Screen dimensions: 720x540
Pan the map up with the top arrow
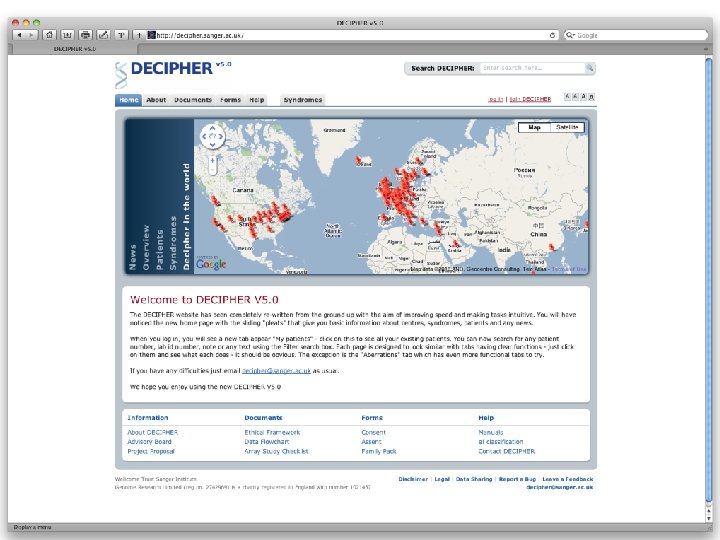coord(212,129)
